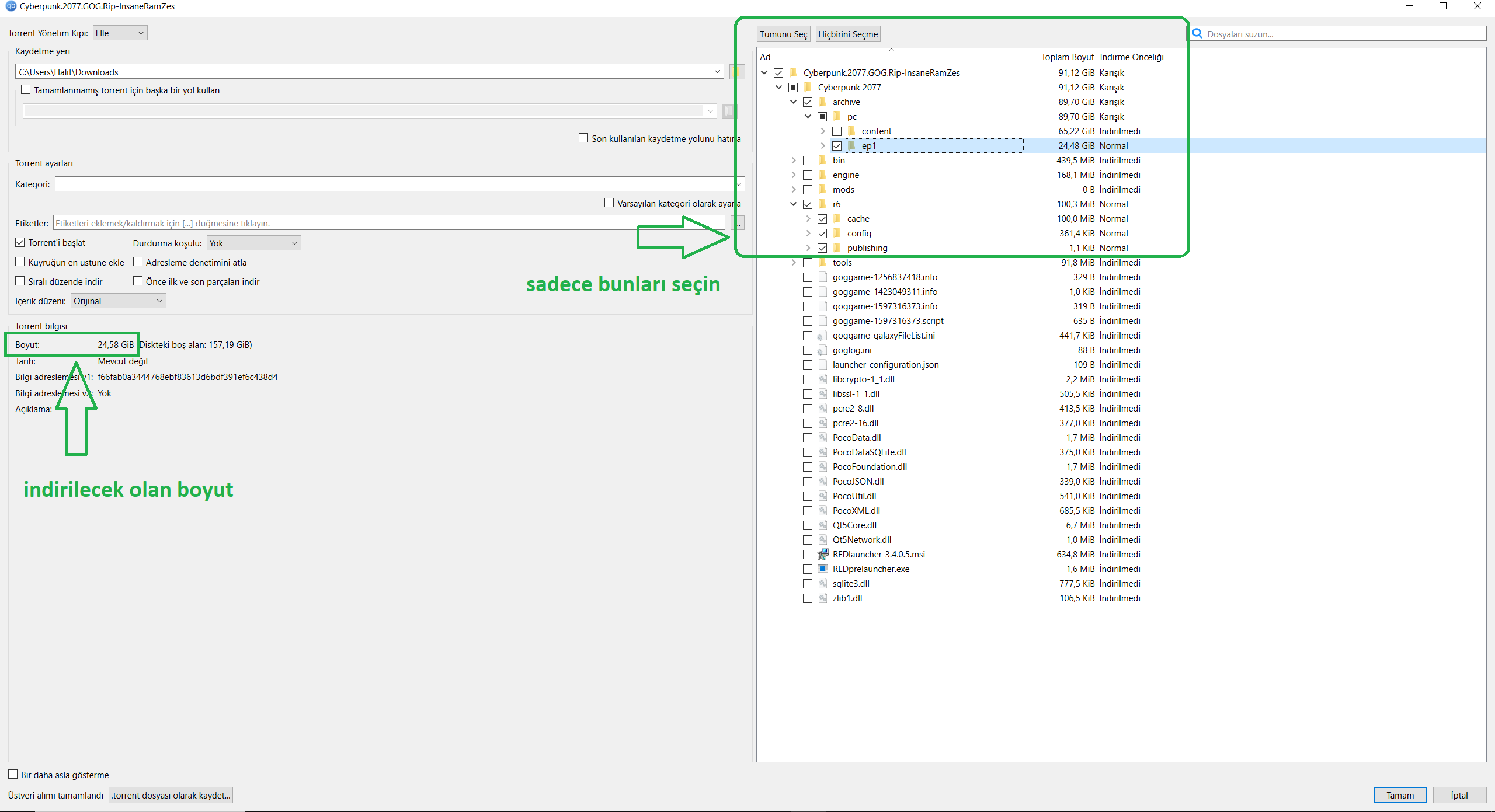Click the REDlauncher-3.4.0.5.msi installer icon
The width and height of the screenshot is (1495, 812).
[823, 554]
